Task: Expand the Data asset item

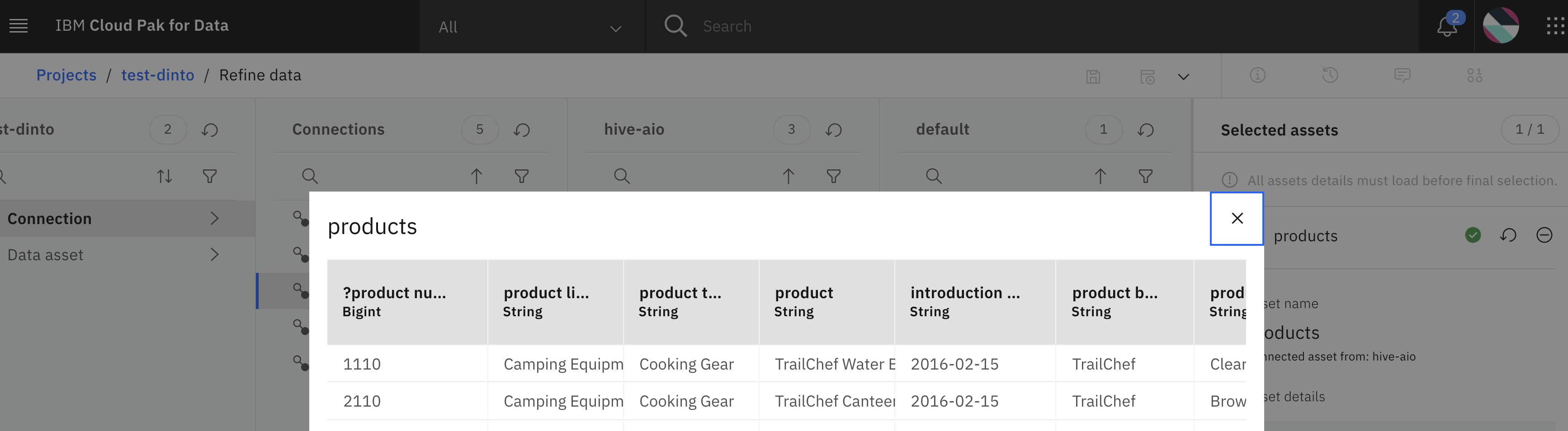Action: click(113, 255)
